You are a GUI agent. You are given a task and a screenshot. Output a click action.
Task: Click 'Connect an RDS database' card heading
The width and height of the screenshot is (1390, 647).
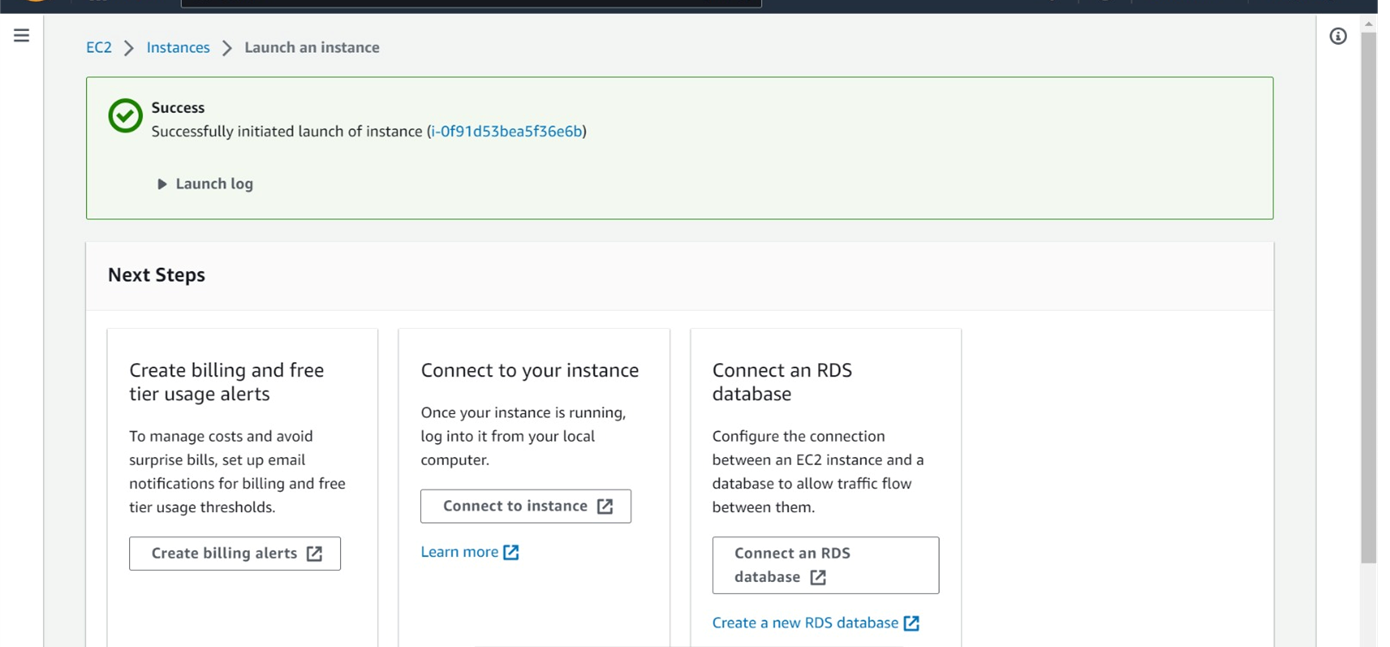click(782, 382)
